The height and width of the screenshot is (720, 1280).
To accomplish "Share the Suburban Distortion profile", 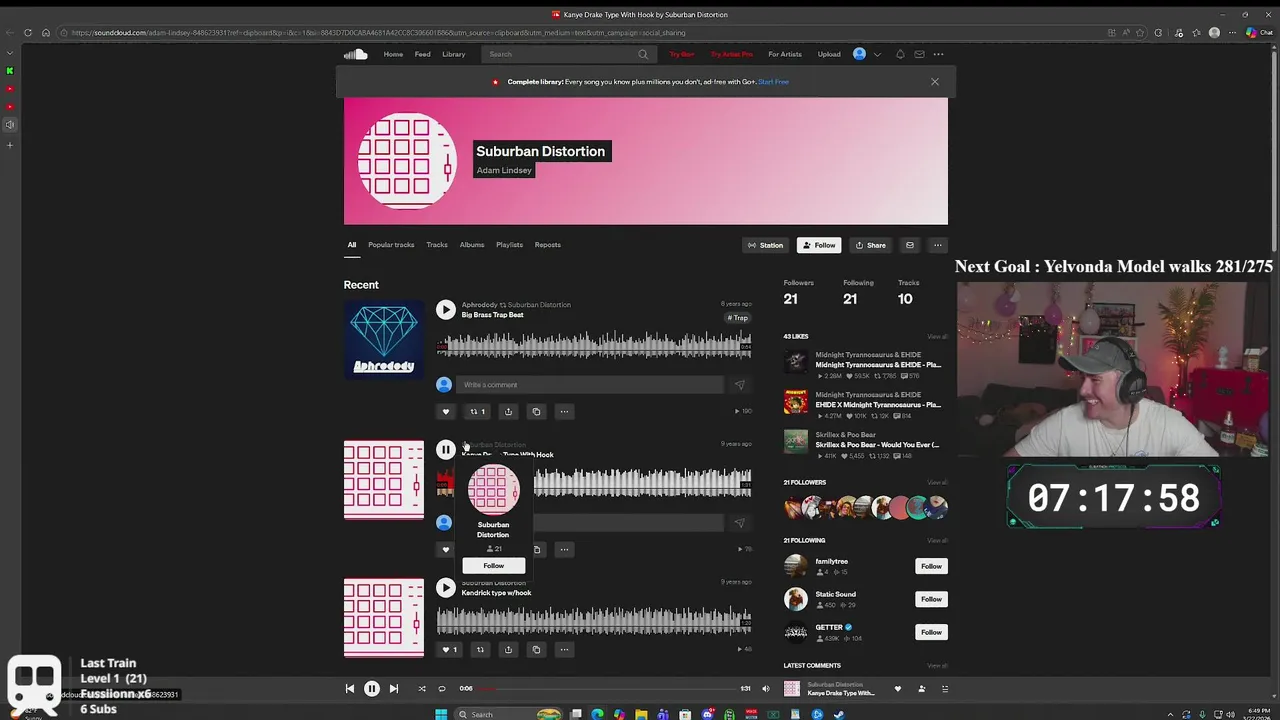I will coord(870,245).
